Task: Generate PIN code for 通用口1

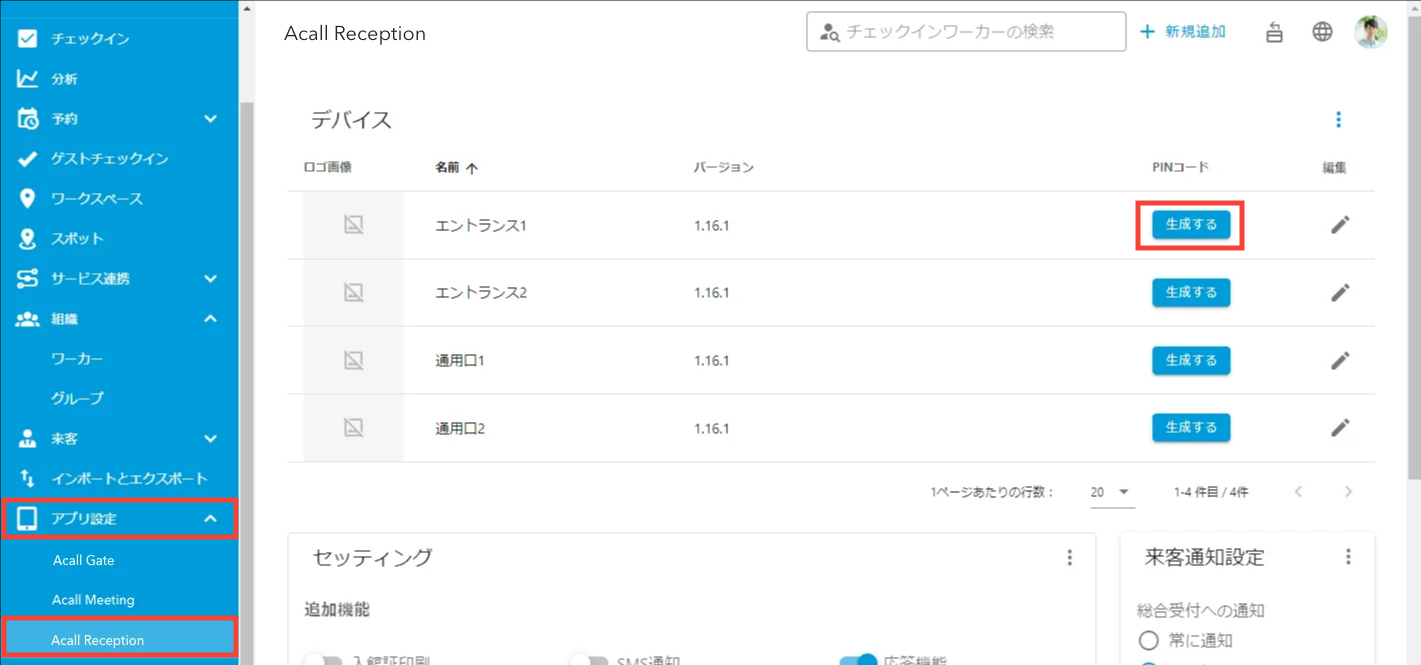Action: pyautogui.click(x=1191, y=360)
